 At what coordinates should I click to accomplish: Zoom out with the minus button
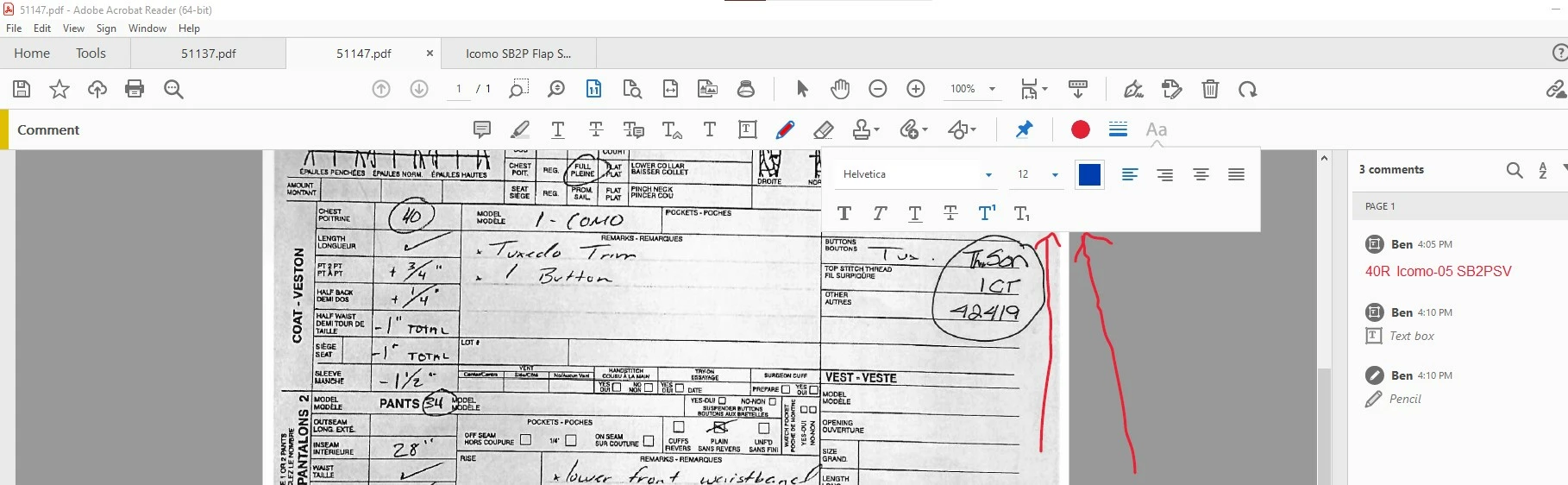point(878,89)
